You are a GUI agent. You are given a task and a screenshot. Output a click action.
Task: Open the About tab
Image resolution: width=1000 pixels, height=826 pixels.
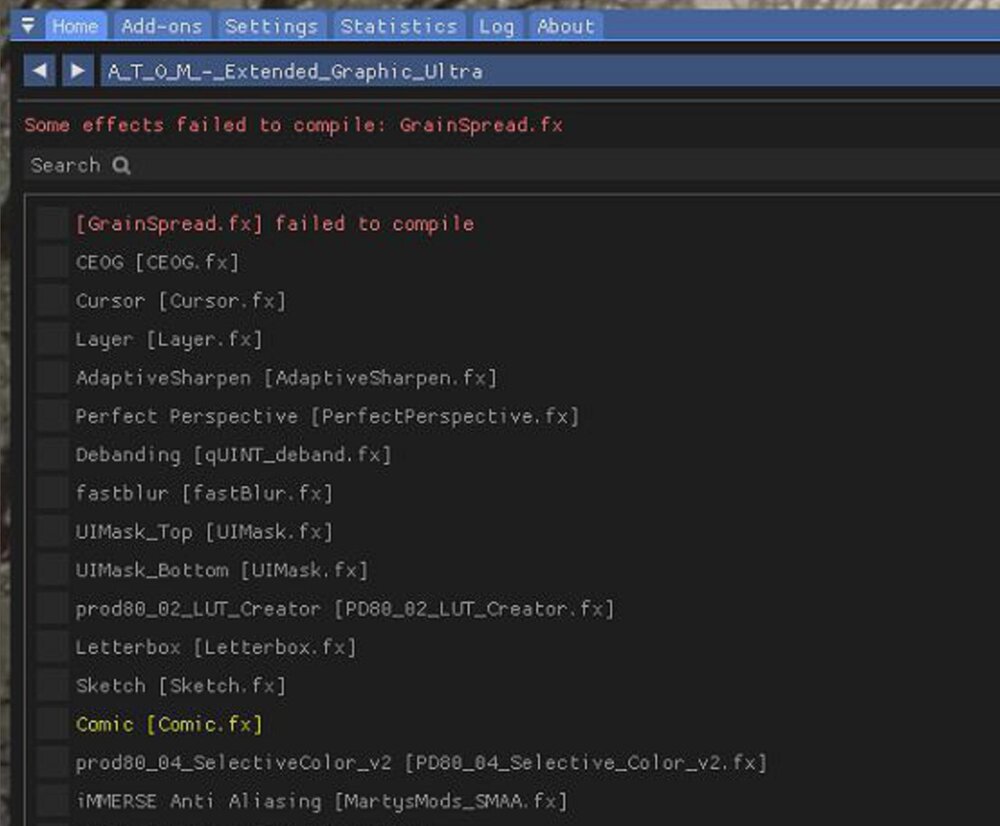point(565,26)
